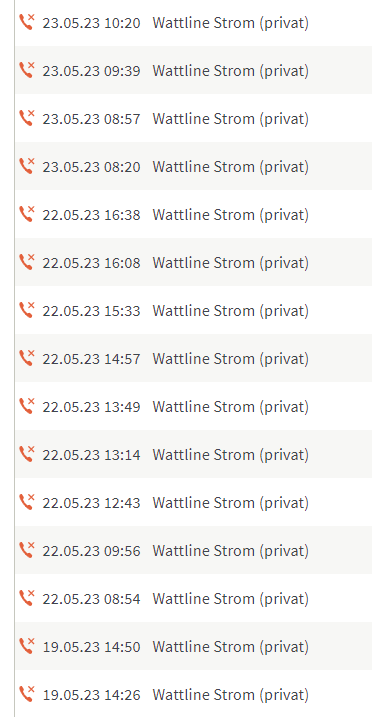This screenshot has width=372, height=717.
Task: Click missed call icon for 19.05.23 14:26
Action: (27, 694)
